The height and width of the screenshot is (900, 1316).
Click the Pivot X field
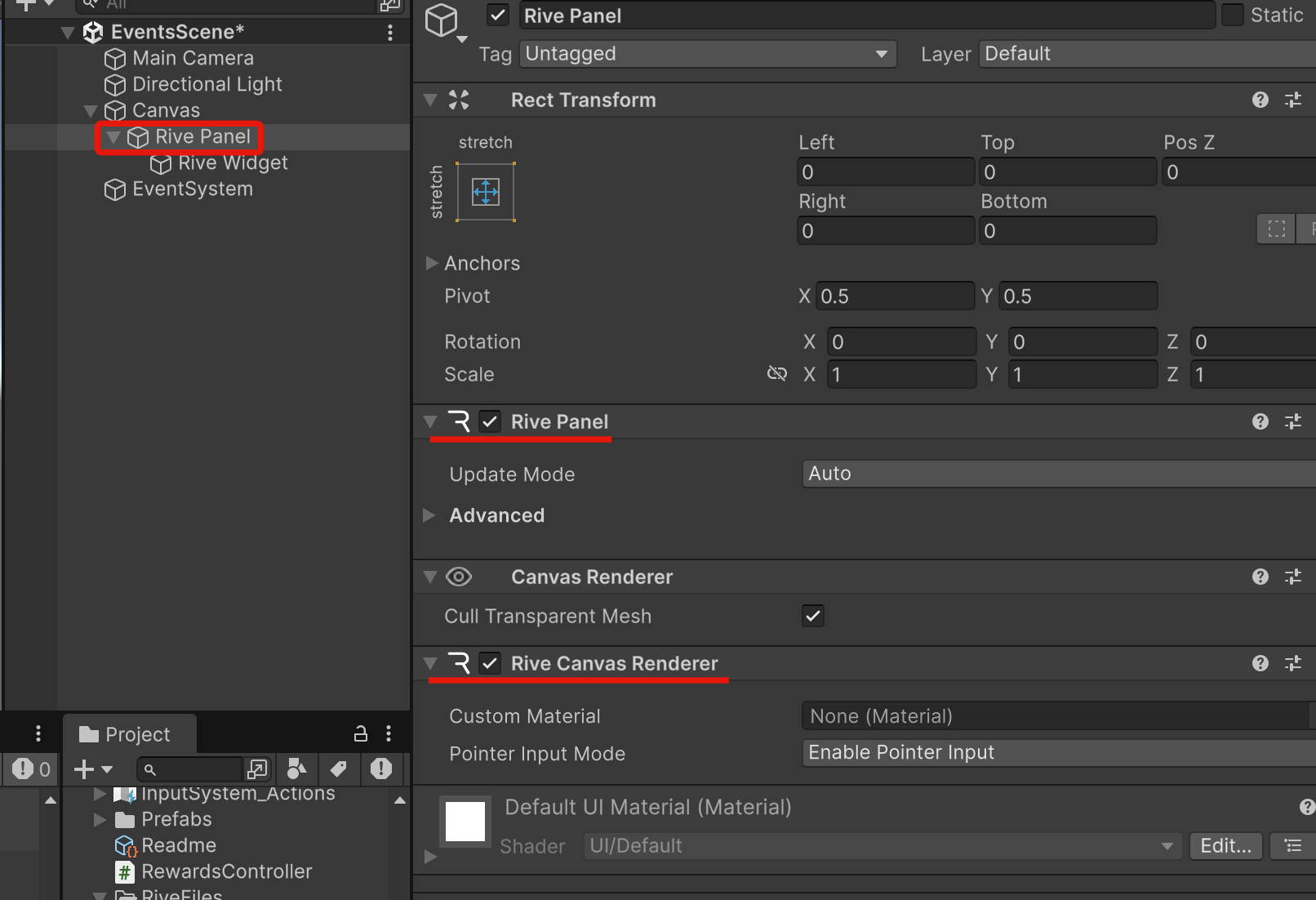click(x=896, y=296)
